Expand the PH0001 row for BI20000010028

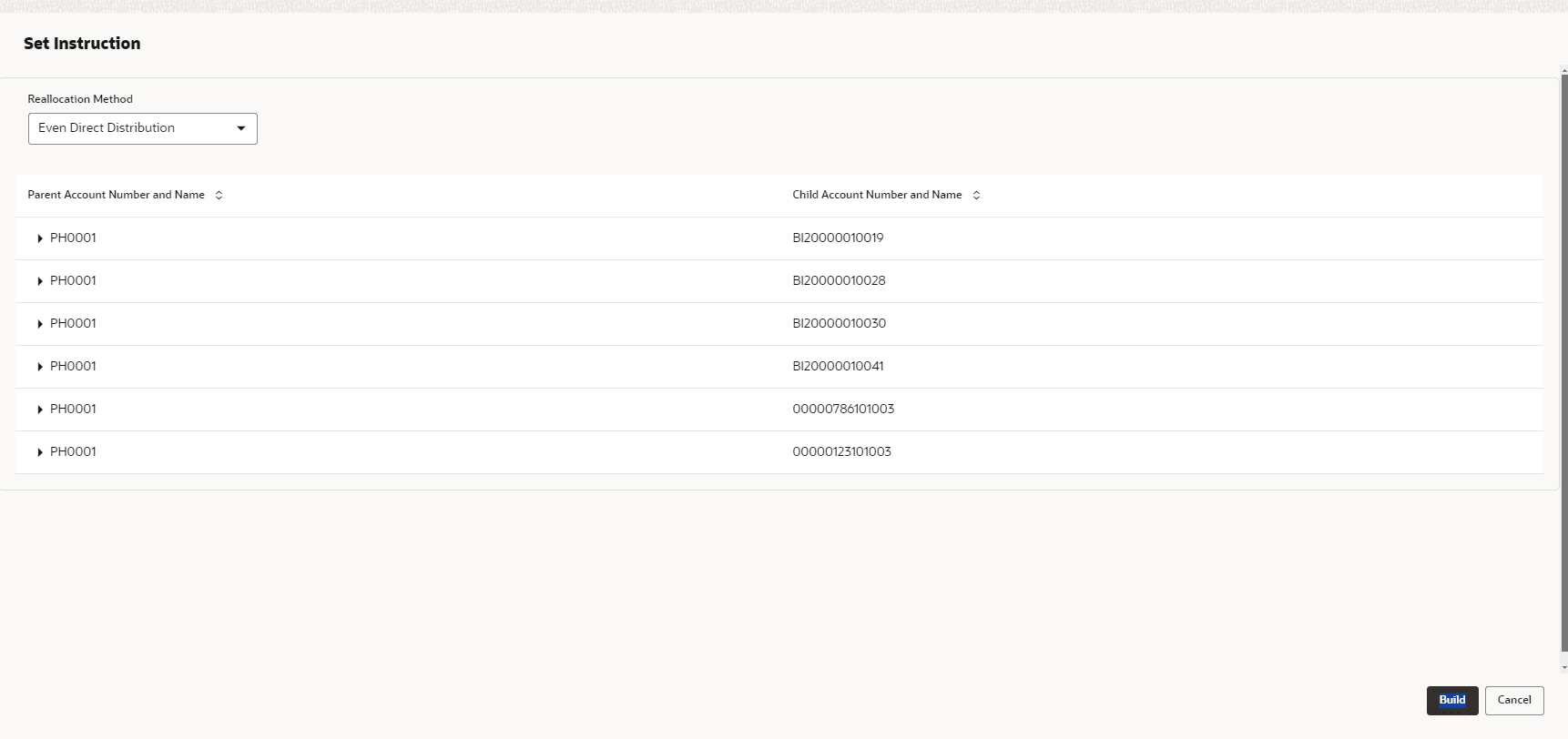(x=40, y=281)
